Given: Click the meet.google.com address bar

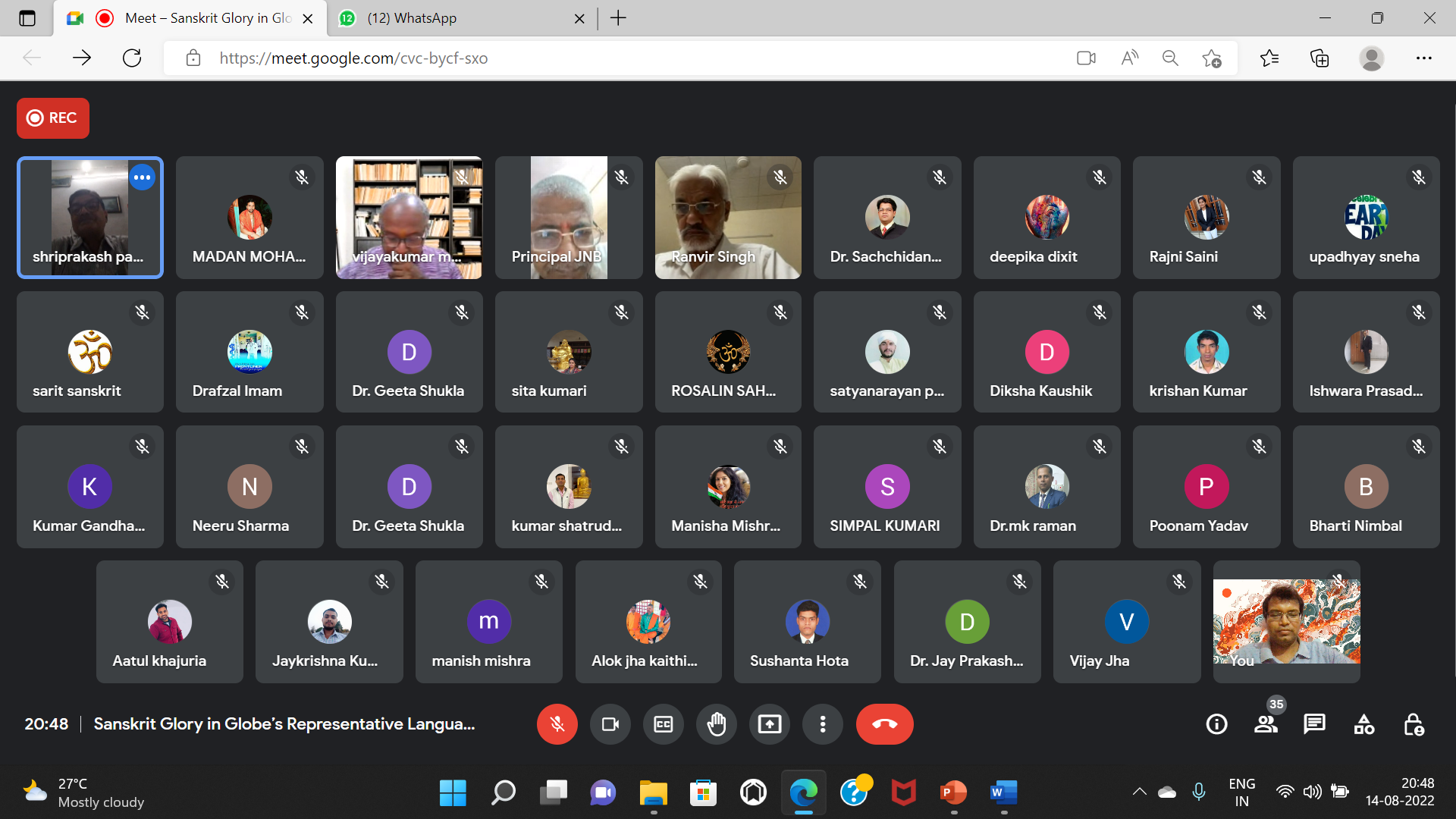Looking at the screenshot, I should (353, 58).
